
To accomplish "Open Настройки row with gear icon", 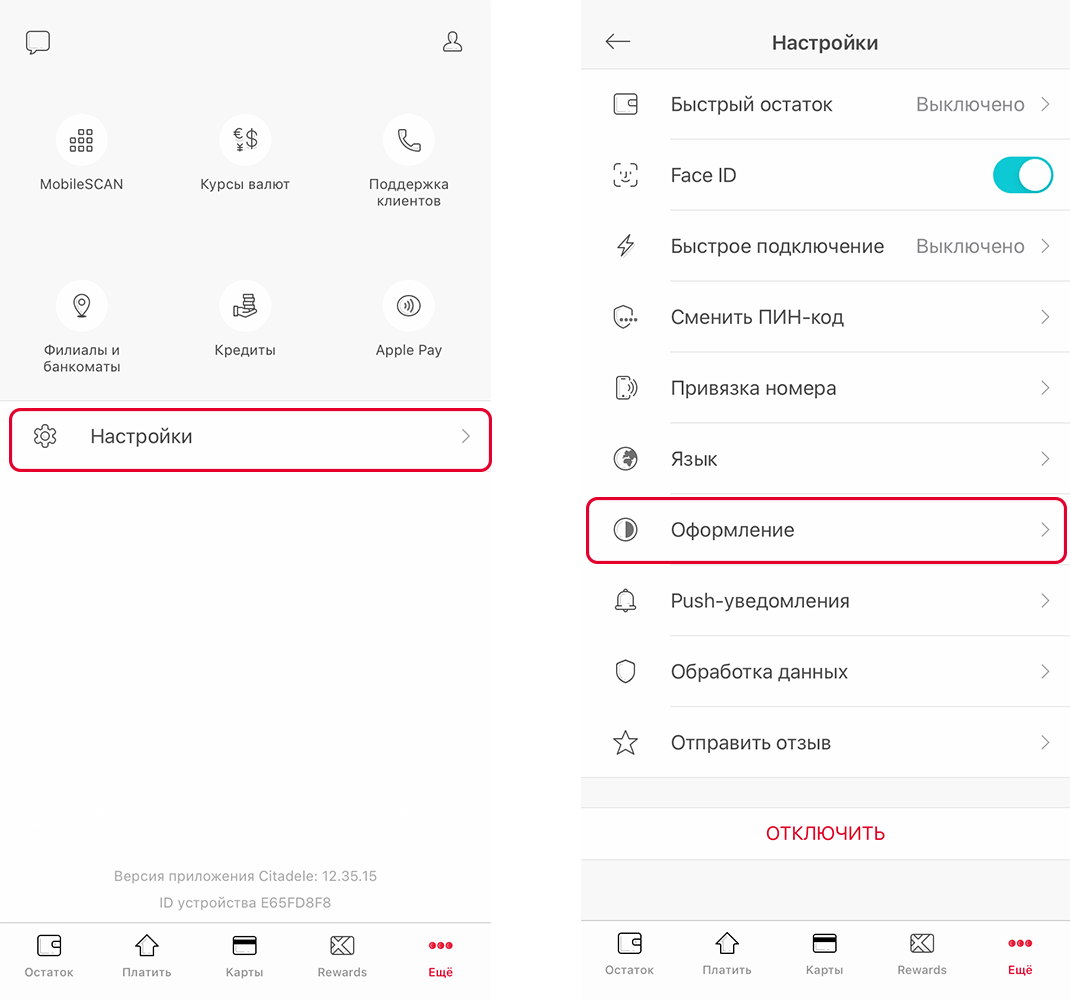I will 250,439.
